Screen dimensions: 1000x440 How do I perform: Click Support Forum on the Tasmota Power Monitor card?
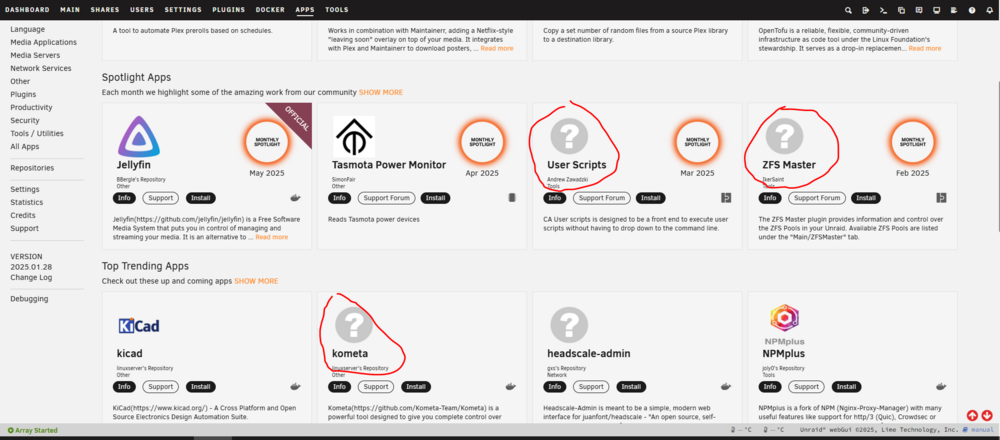386,198
